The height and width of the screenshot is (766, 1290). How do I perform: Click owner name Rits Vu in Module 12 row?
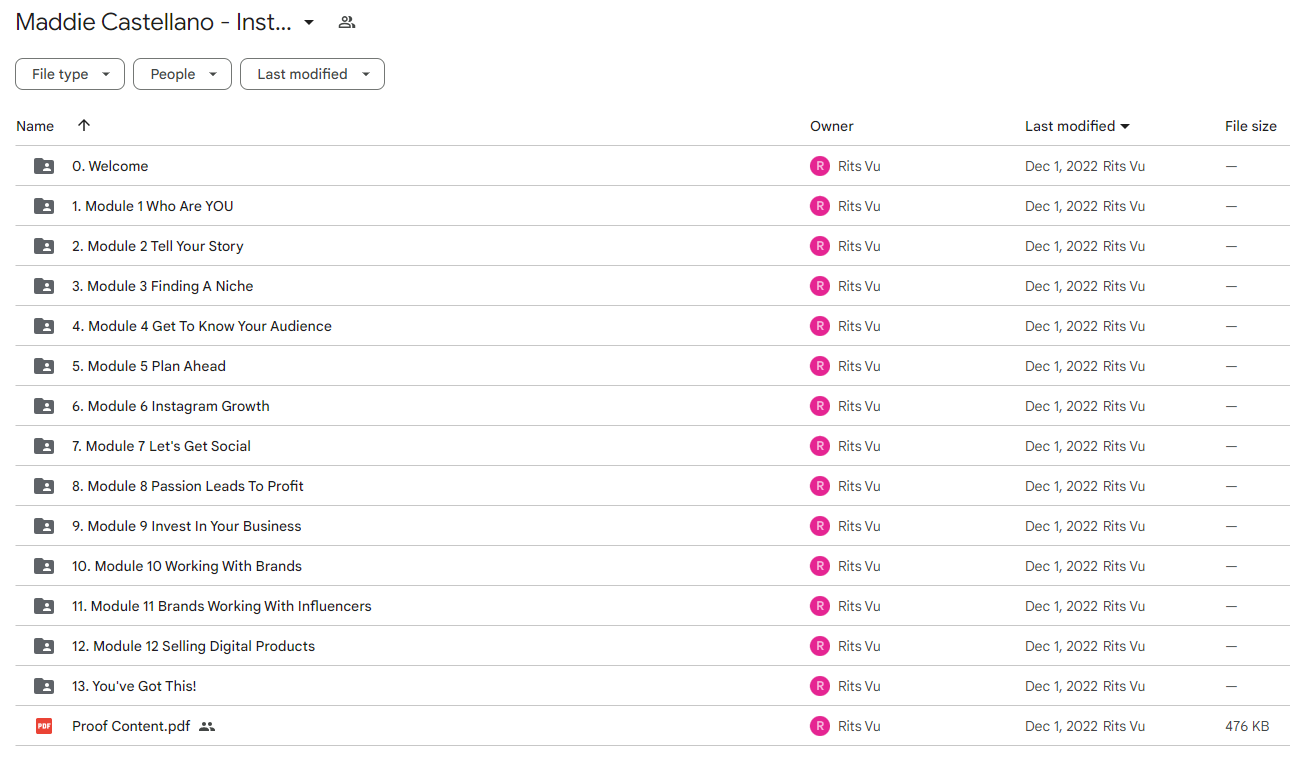(x=859, y=646)
